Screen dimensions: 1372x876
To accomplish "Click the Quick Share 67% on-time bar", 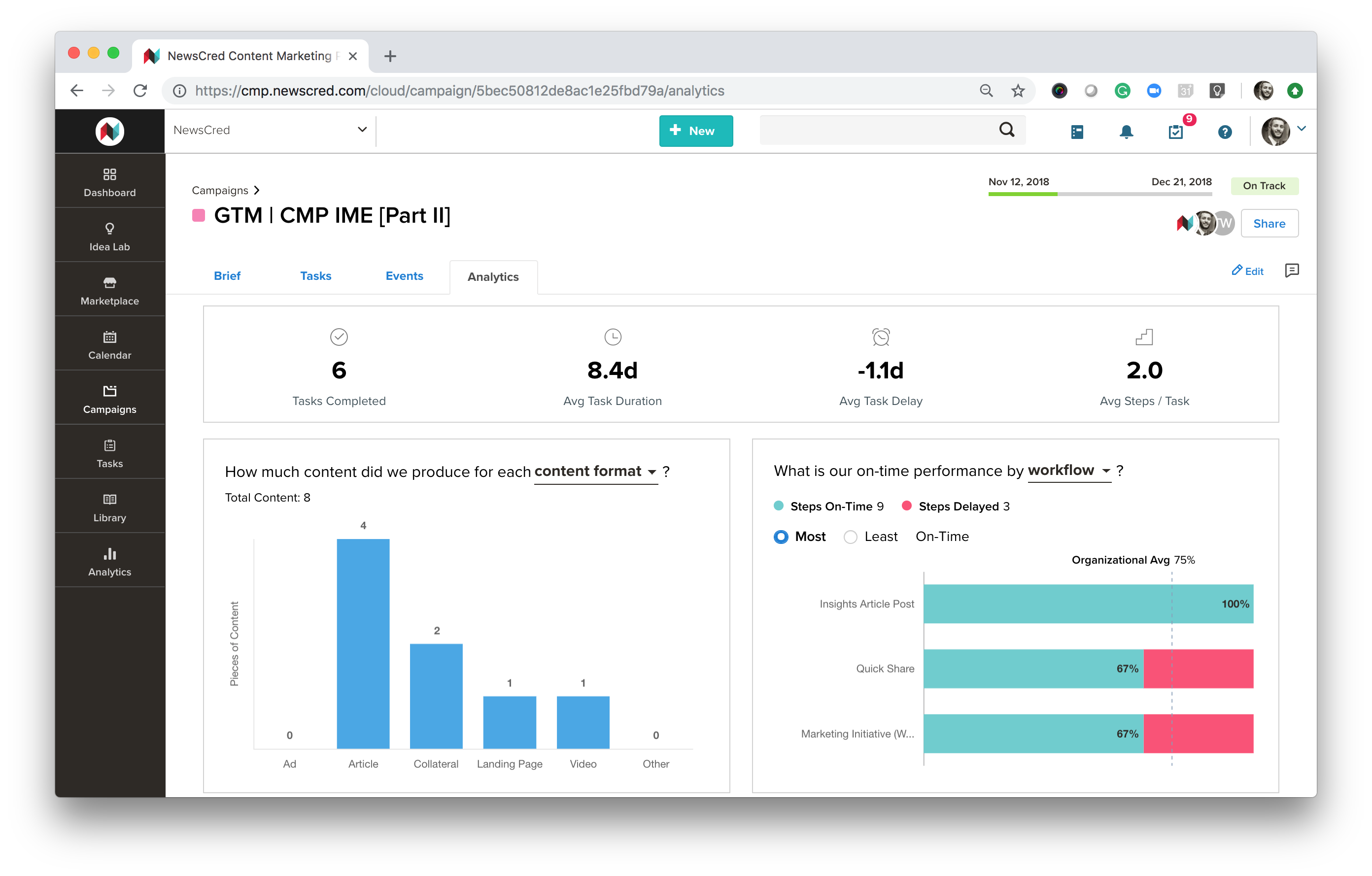I will click(x=1033, y=669).
